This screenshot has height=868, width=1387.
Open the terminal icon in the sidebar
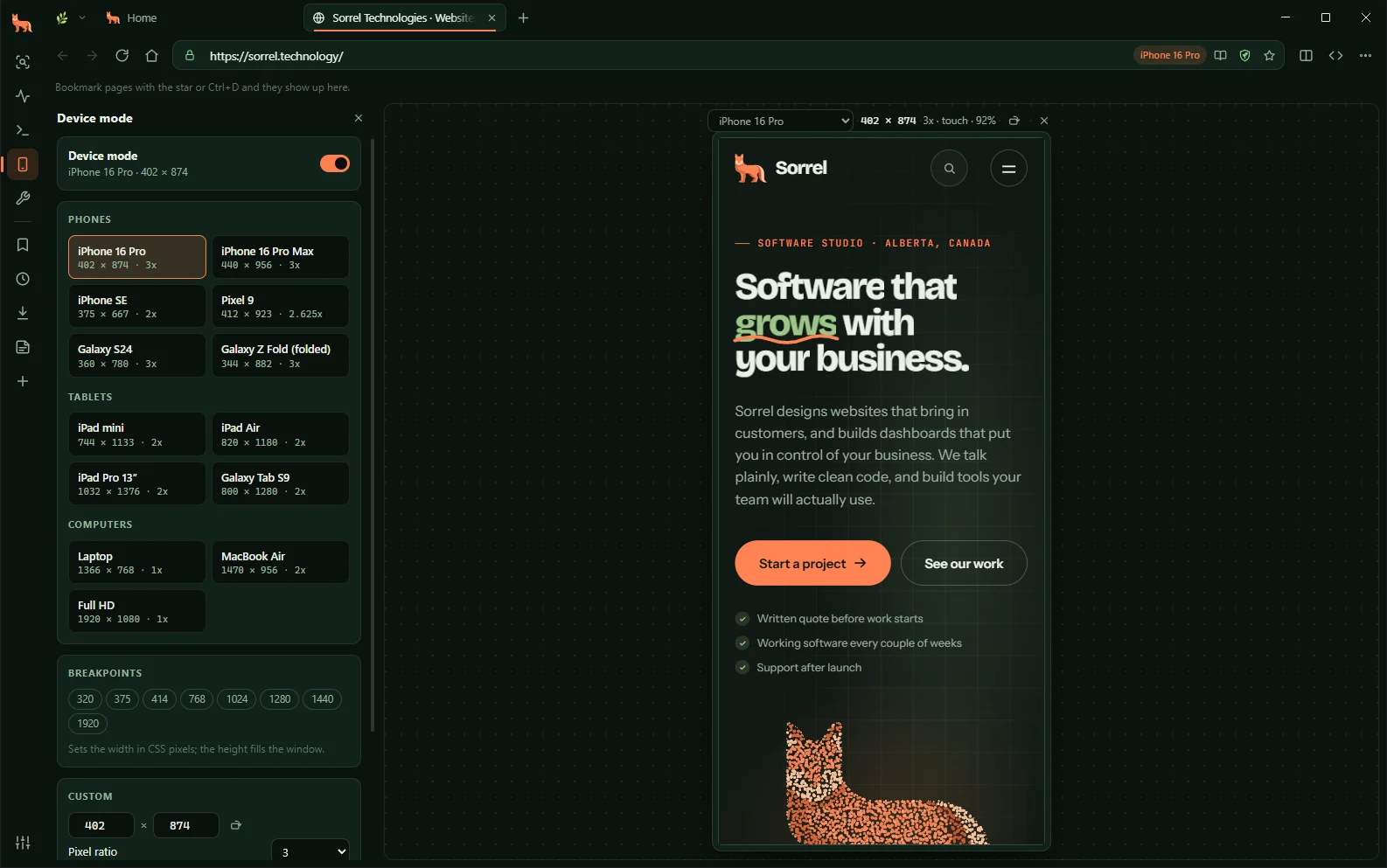23,130
